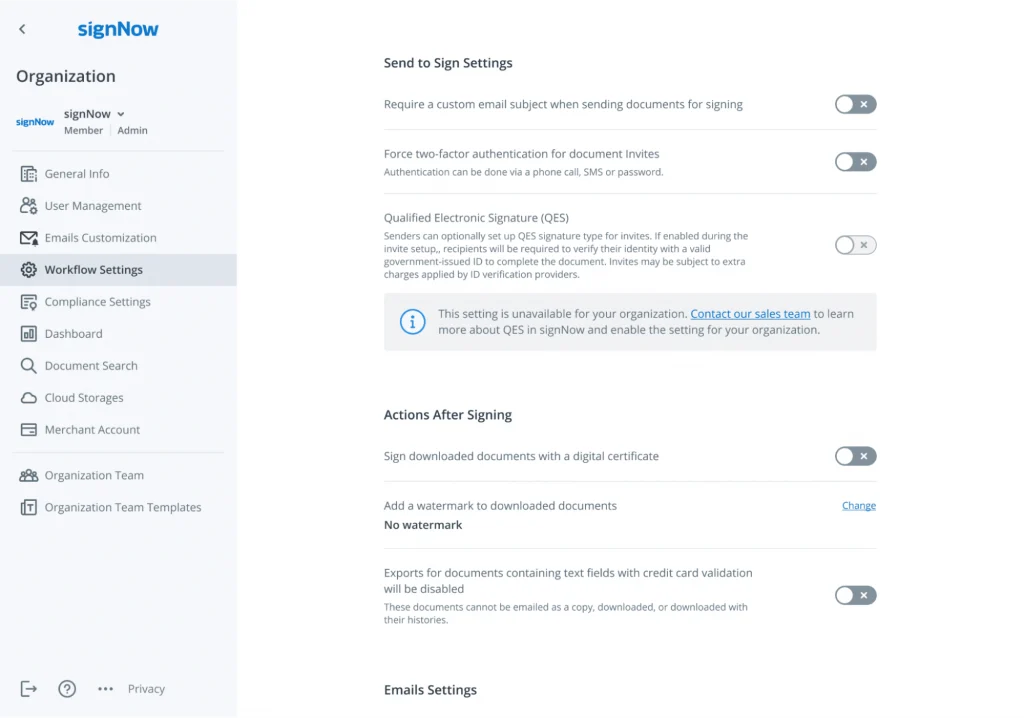
Task: Open the three-dots more options menu
Action: click(106, 689)
